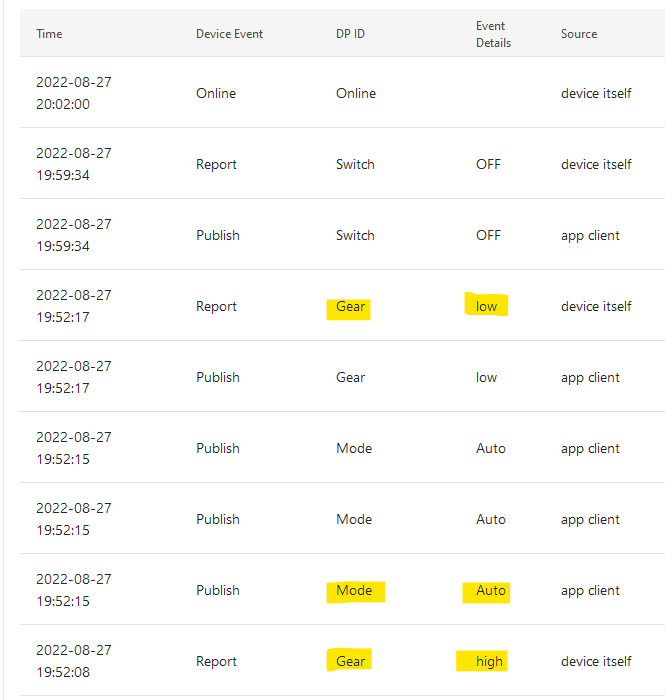Screen dimensions: 665x700
Task: Select the 20:02:00 timestamp cell
Action: (74, 93)
